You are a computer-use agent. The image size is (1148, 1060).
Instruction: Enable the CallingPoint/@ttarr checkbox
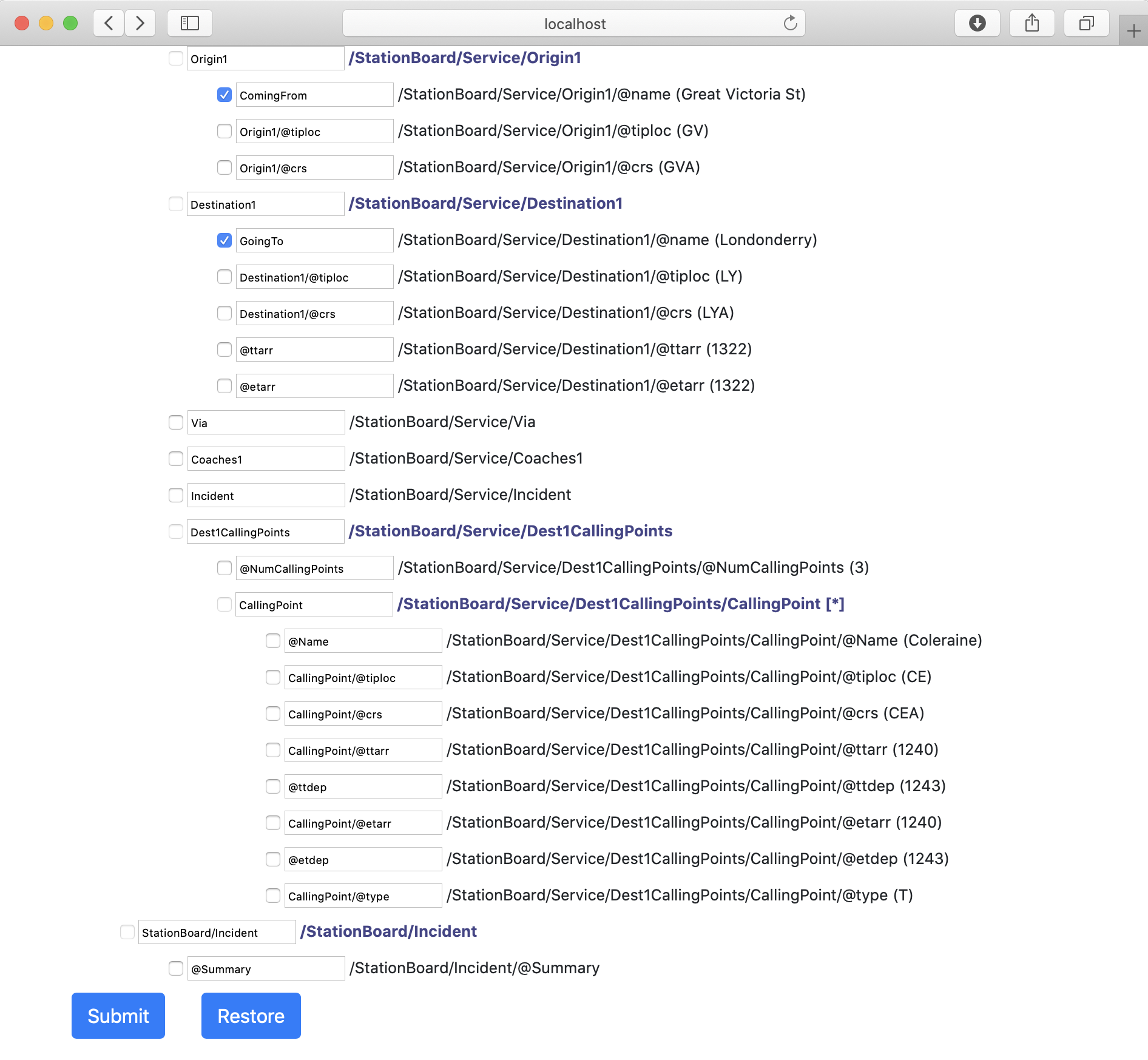tap(273, 750)
